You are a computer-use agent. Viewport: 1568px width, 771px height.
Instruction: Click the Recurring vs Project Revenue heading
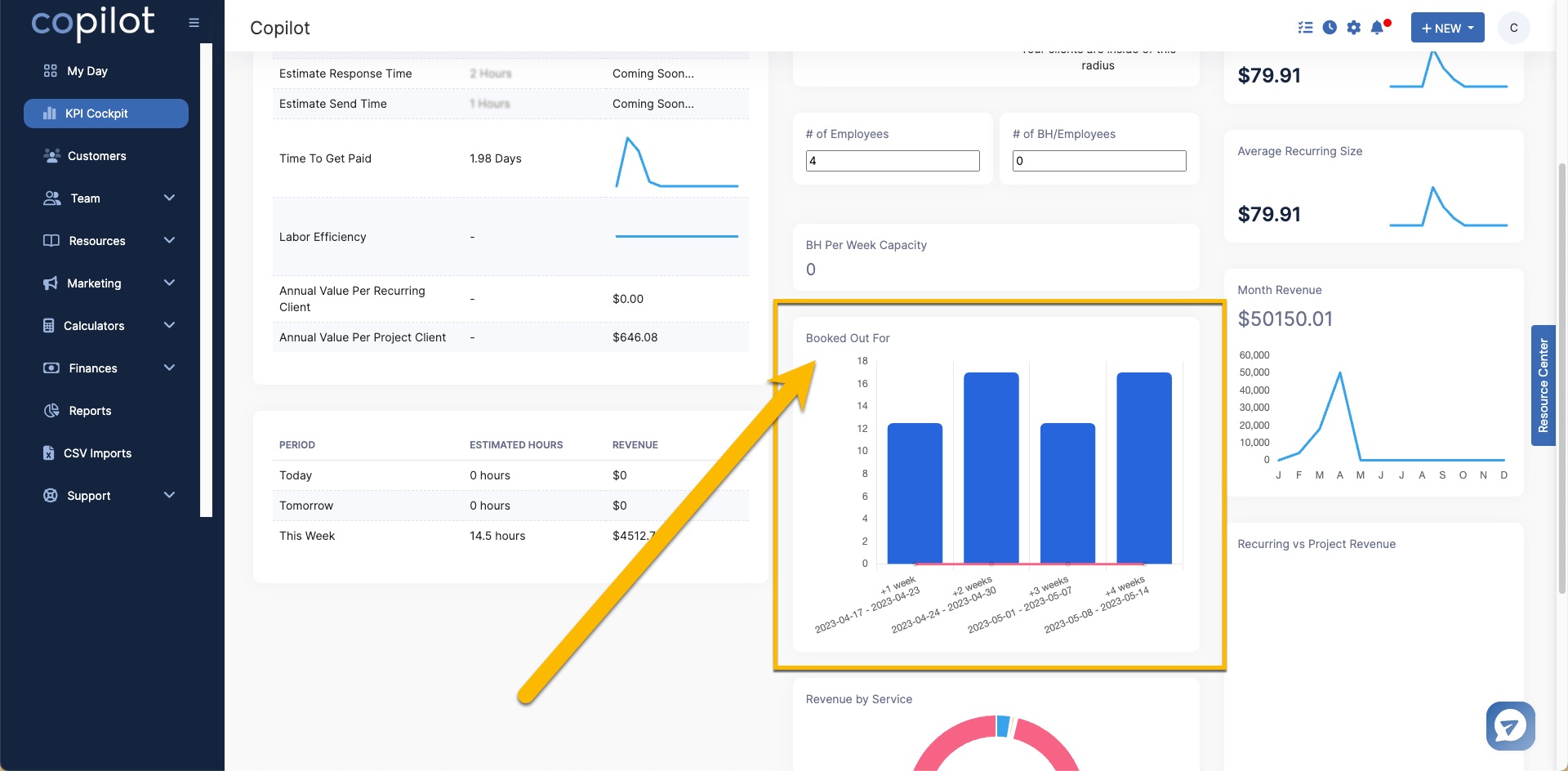pos(1316,544)
